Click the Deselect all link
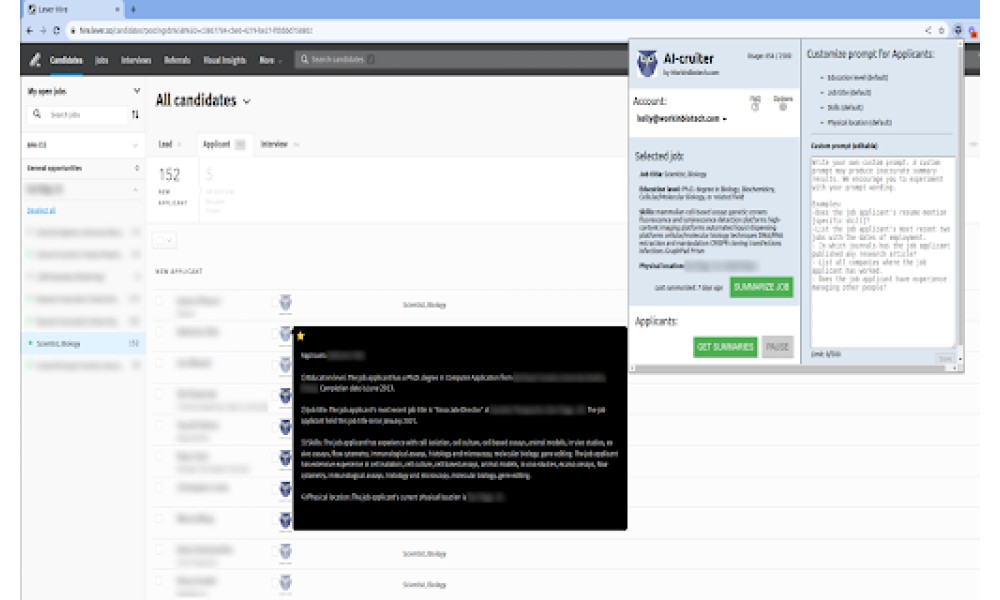 (41, 211)
